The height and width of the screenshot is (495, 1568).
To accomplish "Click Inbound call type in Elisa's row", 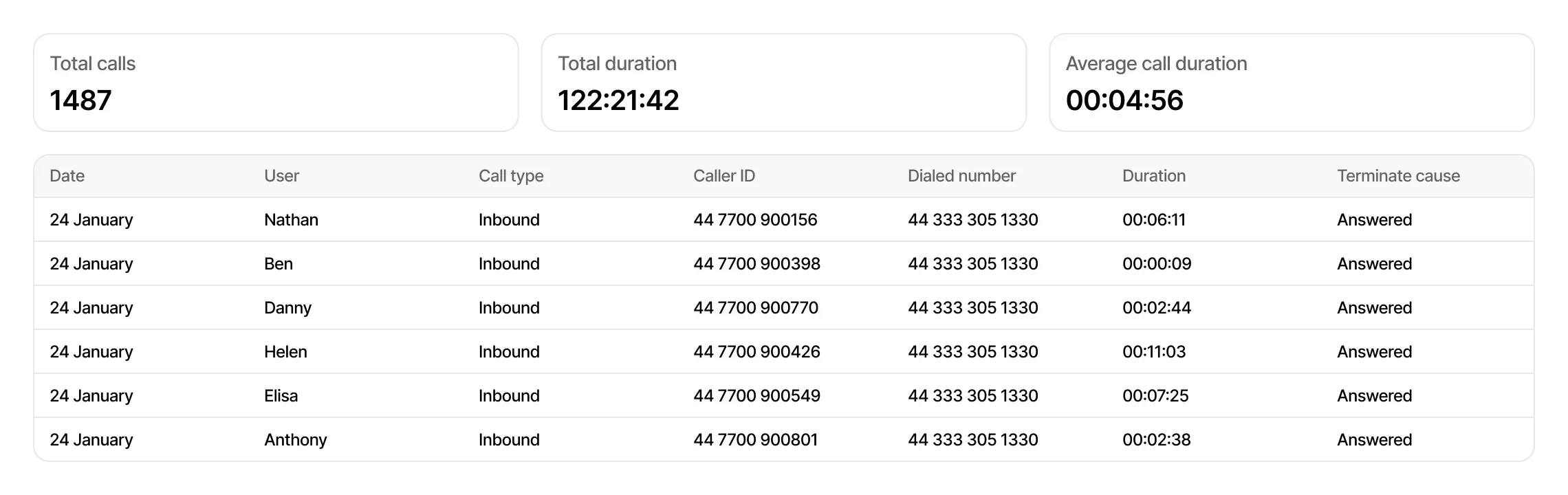I will pyautogui.click(x=509, y=396).
